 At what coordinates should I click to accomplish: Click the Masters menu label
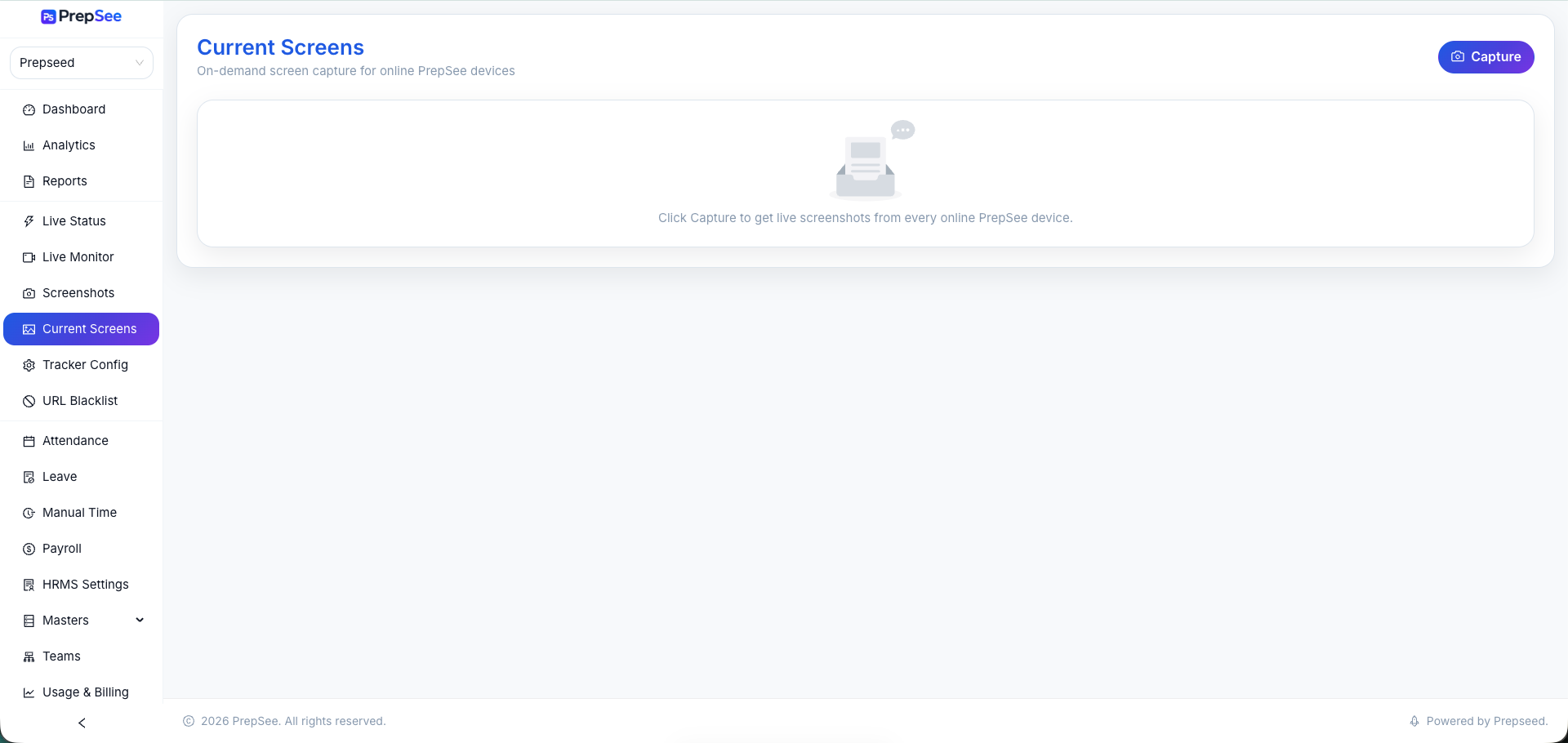(x=65, y=621)
